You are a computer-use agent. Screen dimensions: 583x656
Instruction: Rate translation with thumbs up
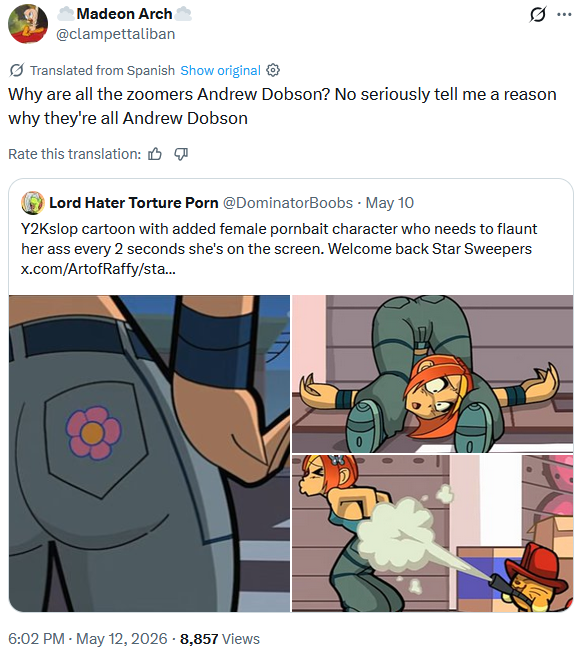coord(155,154)
